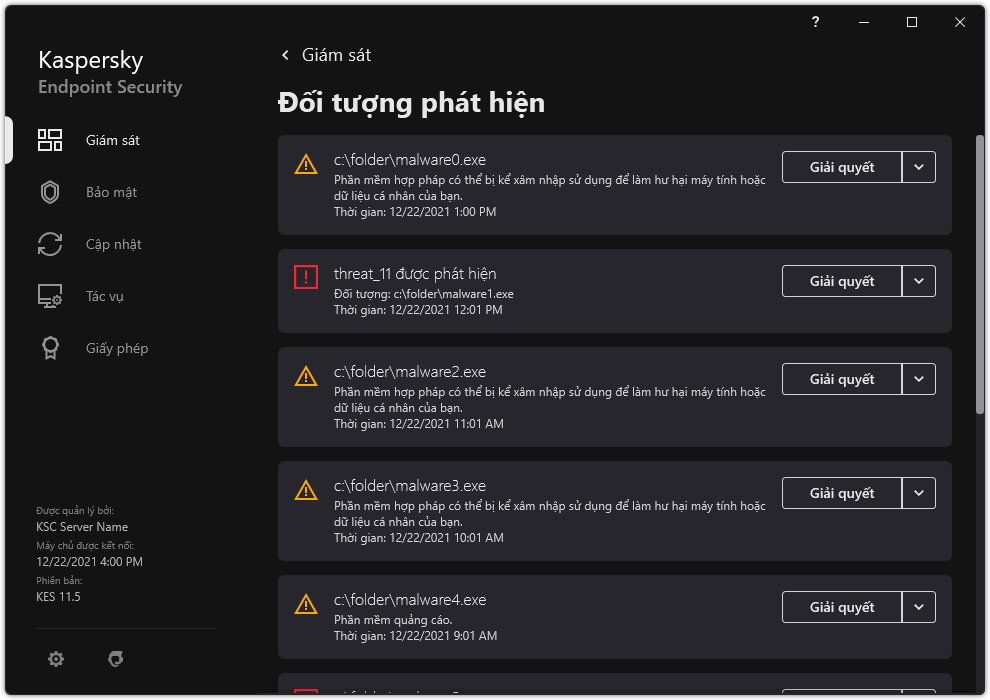Click the warning icon for malware0.exe

click(305, 165)
